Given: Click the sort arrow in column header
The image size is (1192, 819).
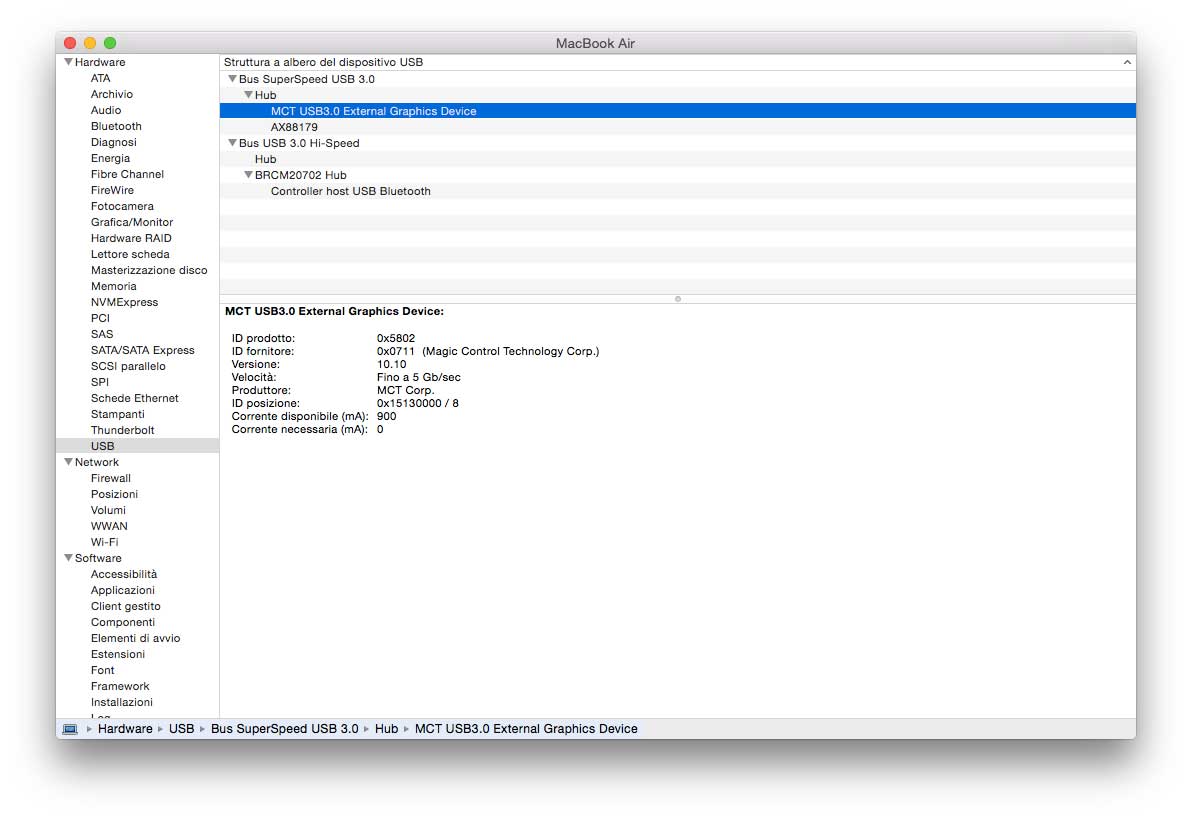Looking at the screenshot, I should pos(1127,62).
